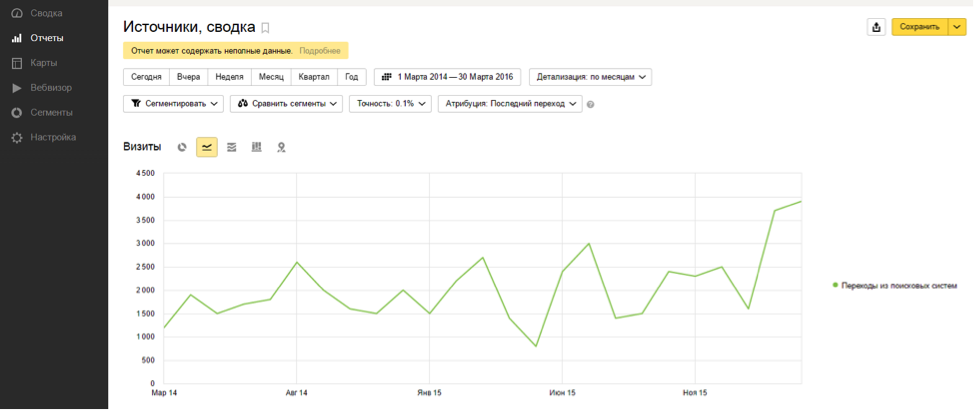The width and height of the screenshot is (974, 410).
Task: Click the Сохранить button
Action: [x=919, y=27]
